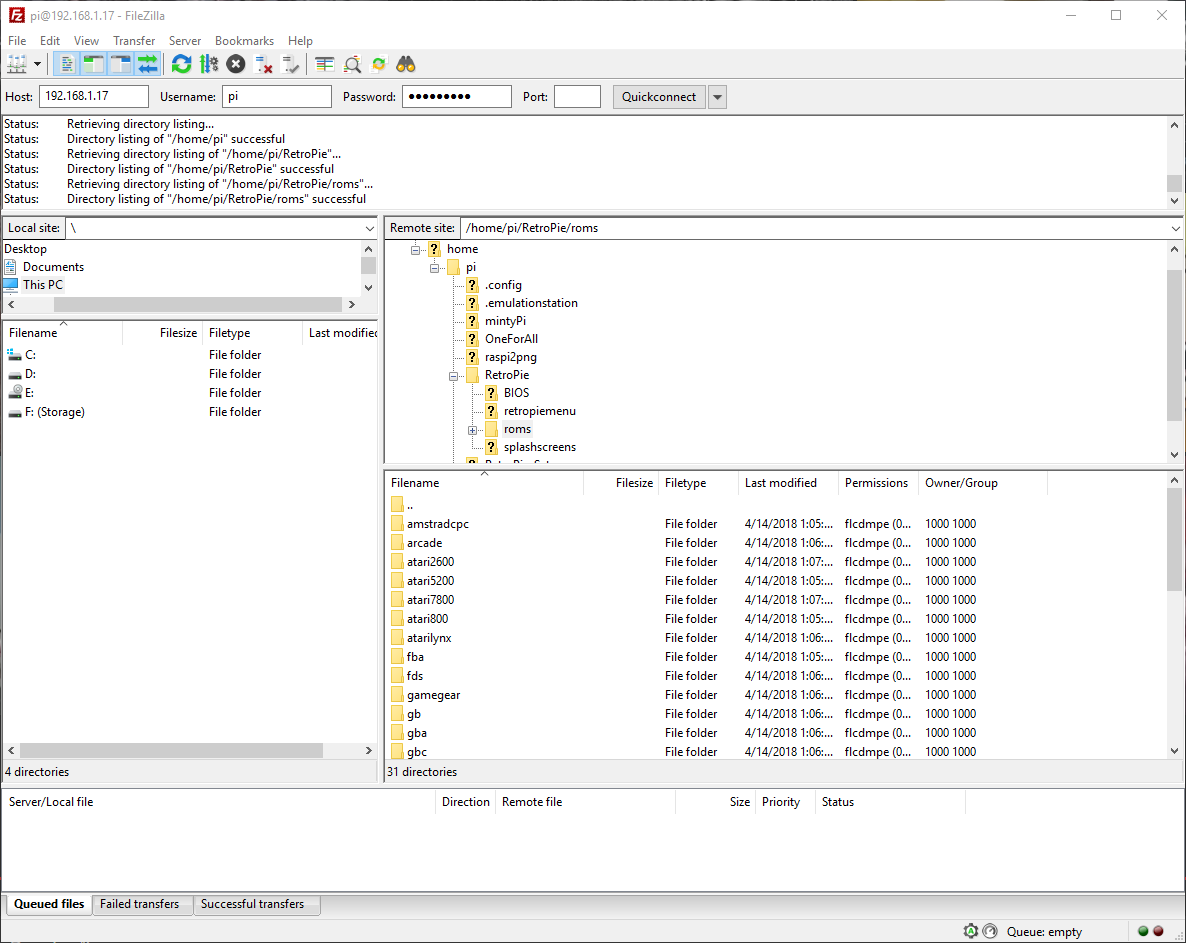Reconnect to the last server
1186x943 pixels.
tap(290, 64)
